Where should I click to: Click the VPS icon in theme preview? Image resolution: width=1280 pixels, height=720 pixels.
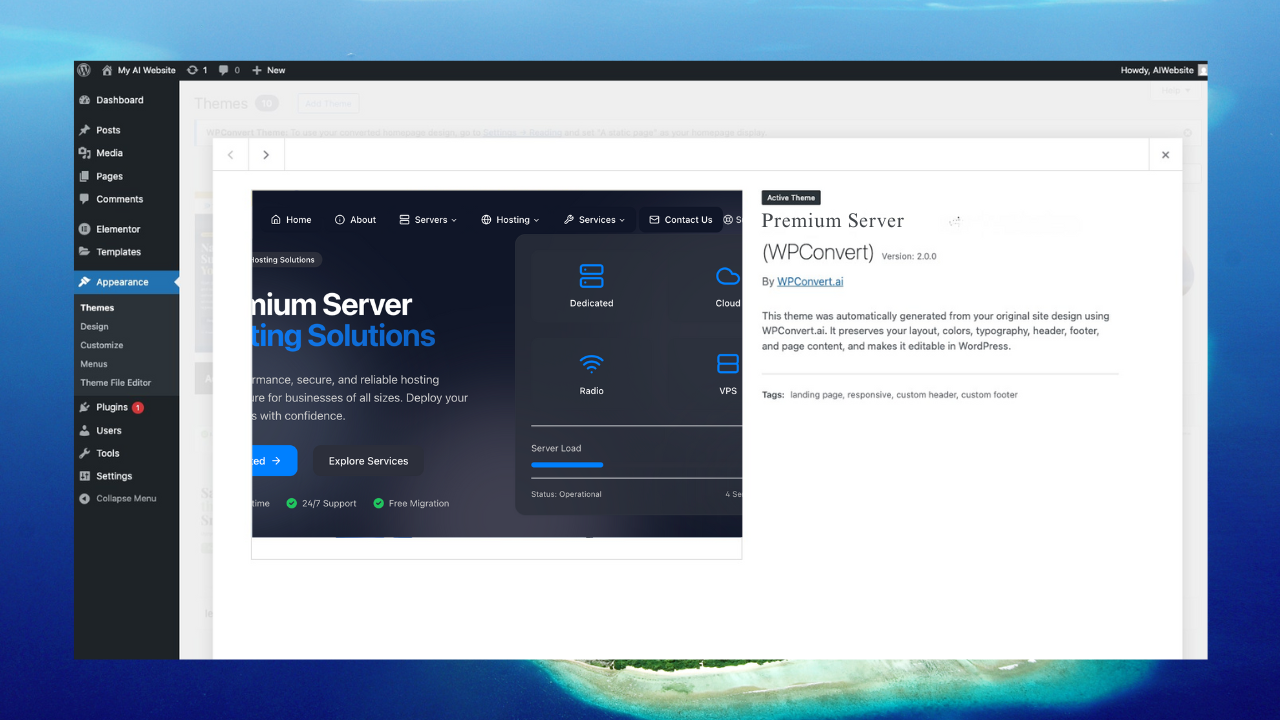pos(728,363)
